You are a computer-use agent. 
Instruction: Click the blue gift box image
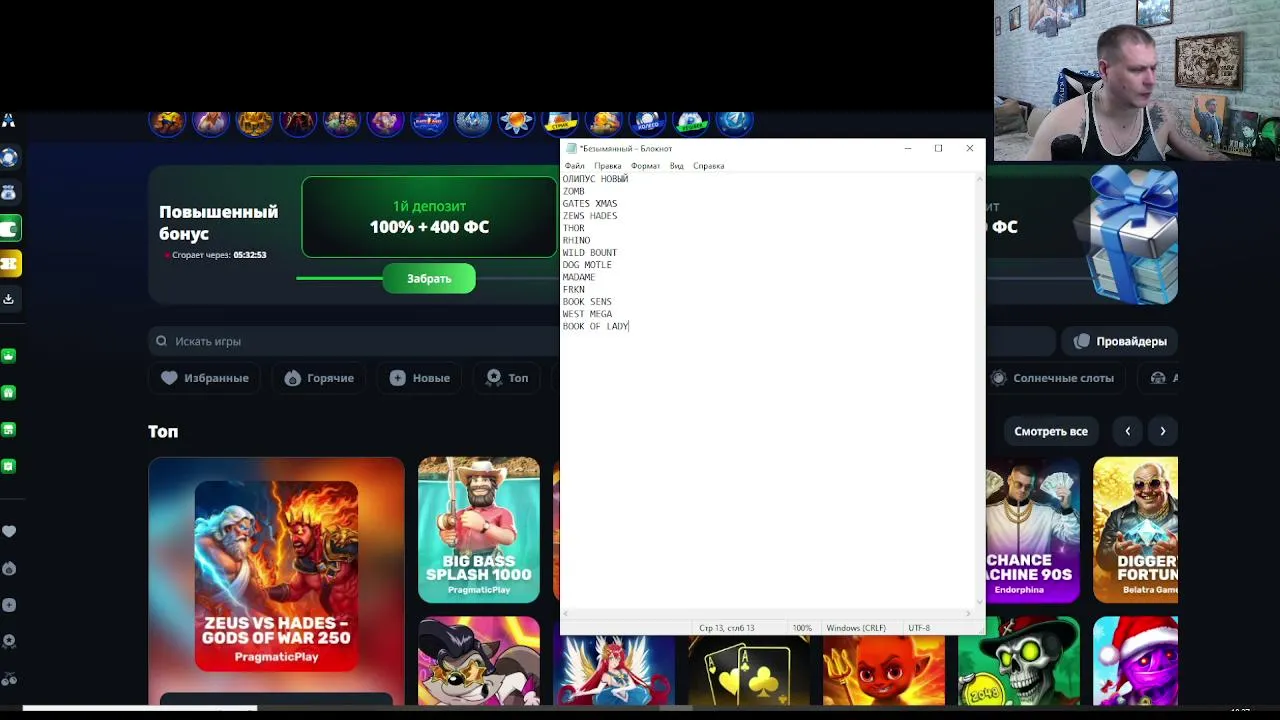pyautogui.click(x=1132, y=236)
